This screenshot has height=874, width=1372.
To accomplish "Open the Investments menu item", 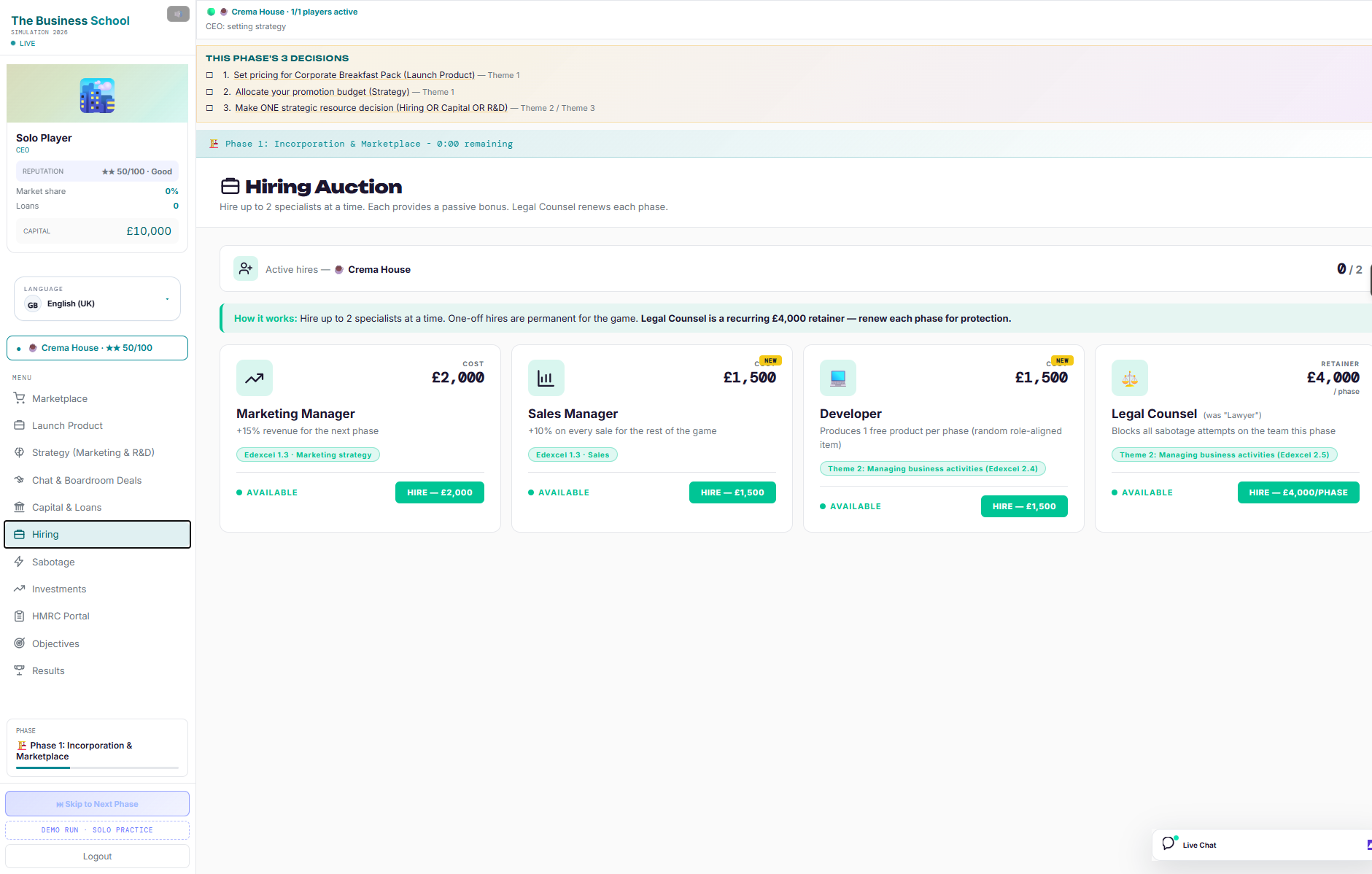I will [97, 589].
